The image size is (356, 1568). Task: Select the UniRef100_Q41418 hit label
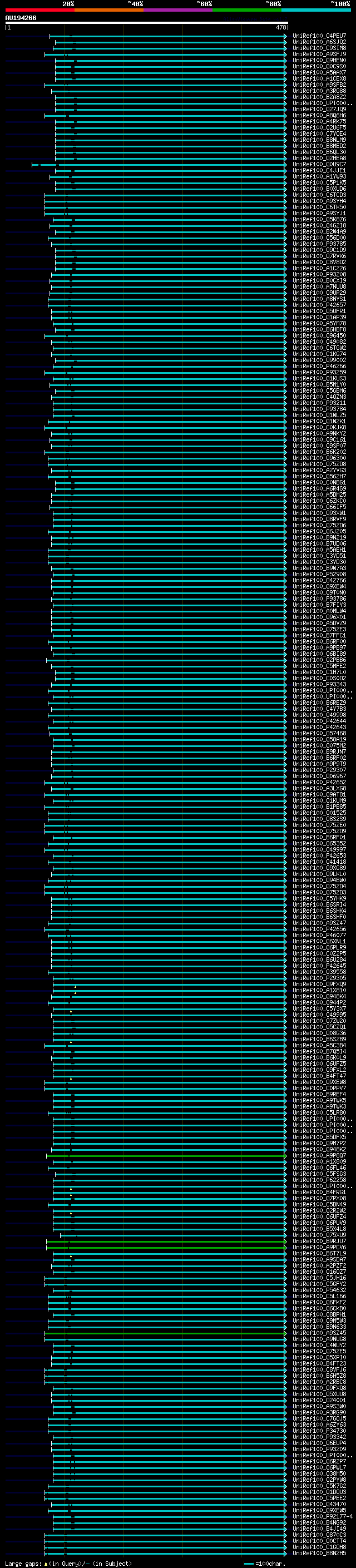[x=319, y=862]
